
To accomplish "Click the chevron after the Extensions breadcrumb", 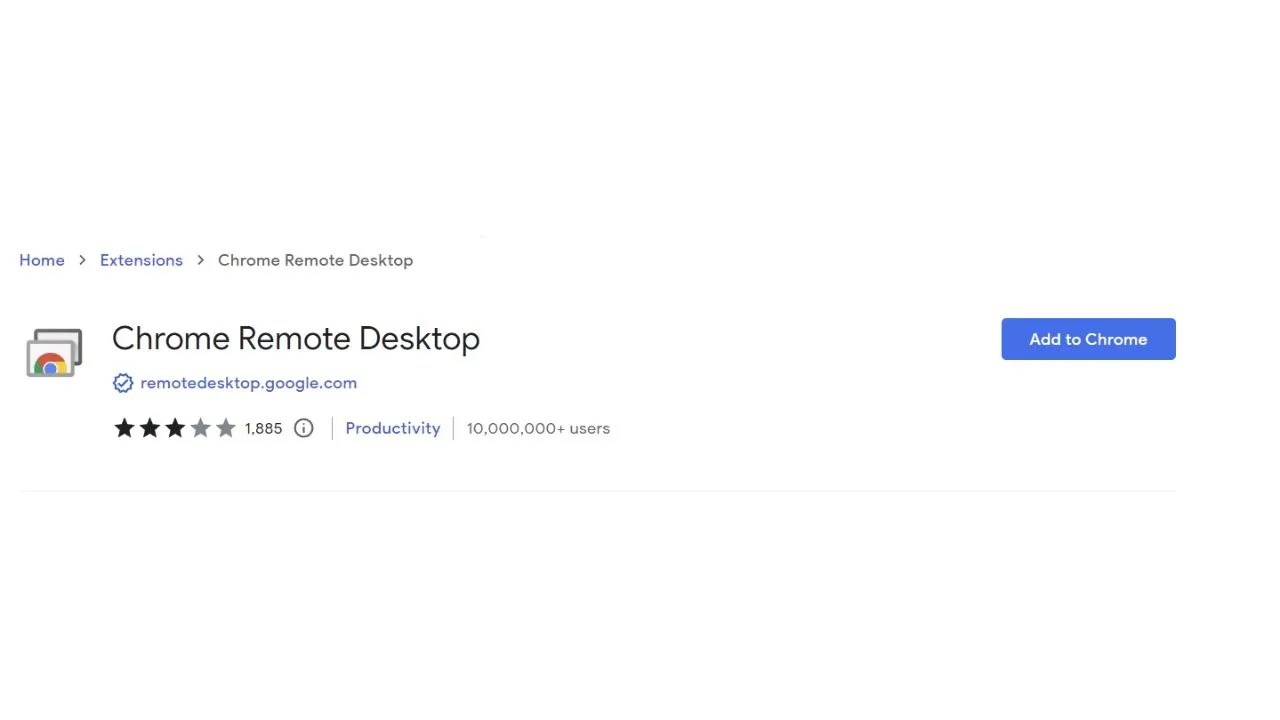I will point(200,260).
